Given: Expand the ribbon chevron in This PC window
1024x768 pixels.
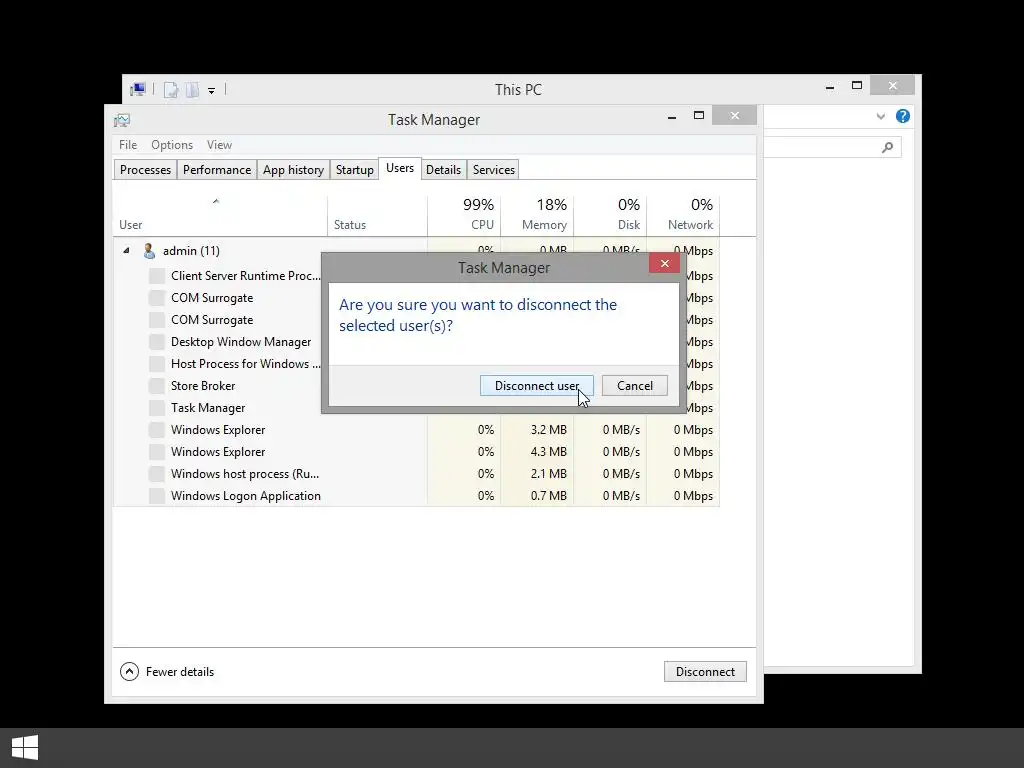Looking at the screenshot, I should point(880,116).
